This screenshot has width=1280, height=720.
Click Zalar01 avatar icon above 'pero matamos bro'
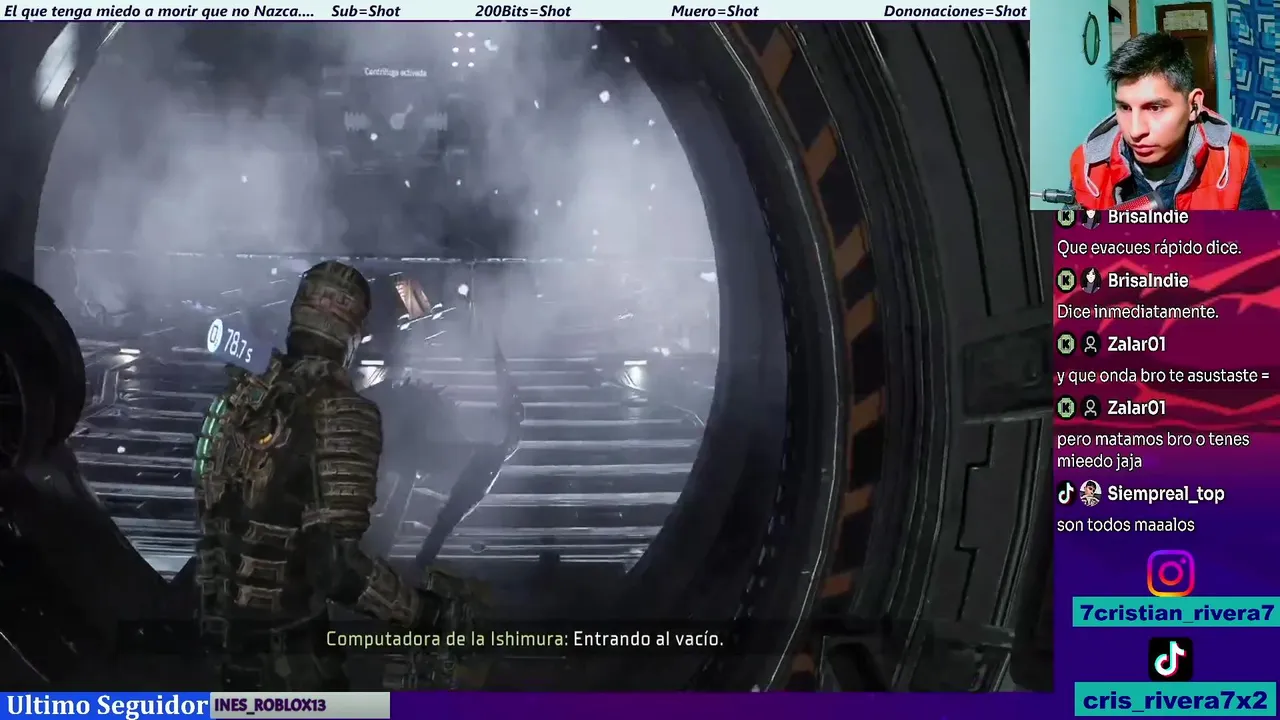click(1091, 408)
